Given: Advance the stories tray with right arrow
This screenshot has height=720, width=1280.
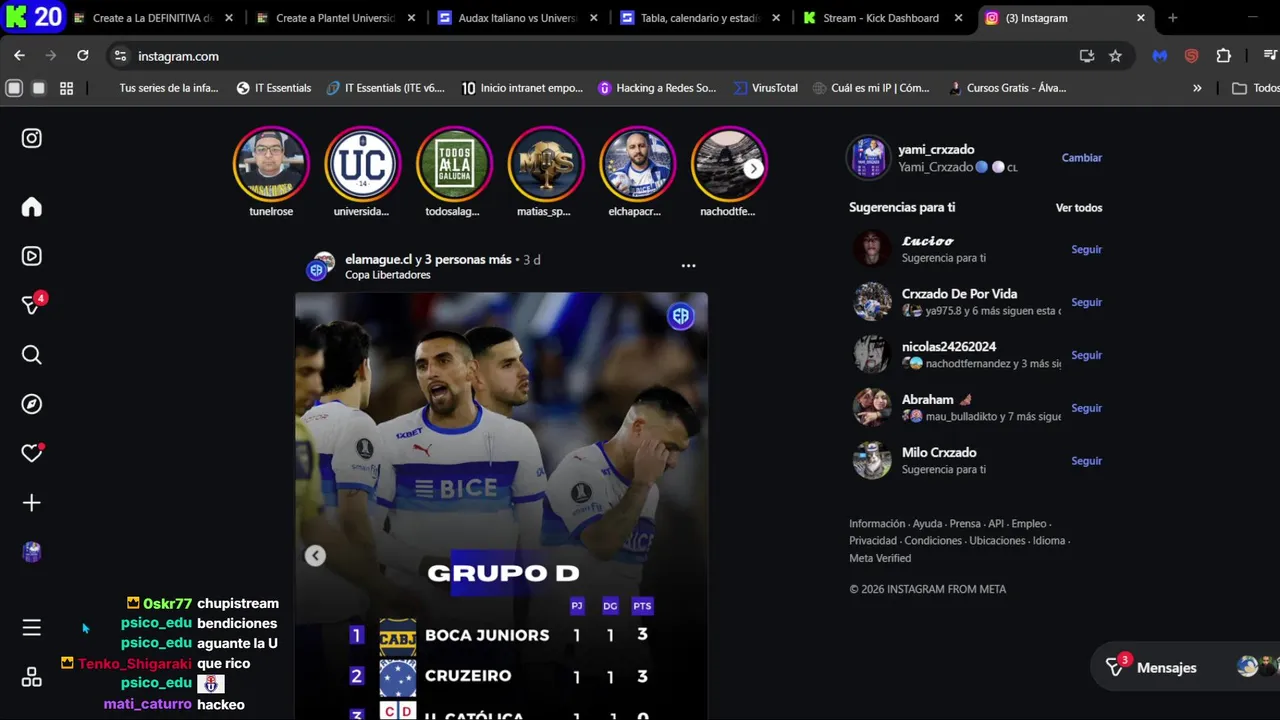Looking at the screenshot, I should (x=754, y=169).
